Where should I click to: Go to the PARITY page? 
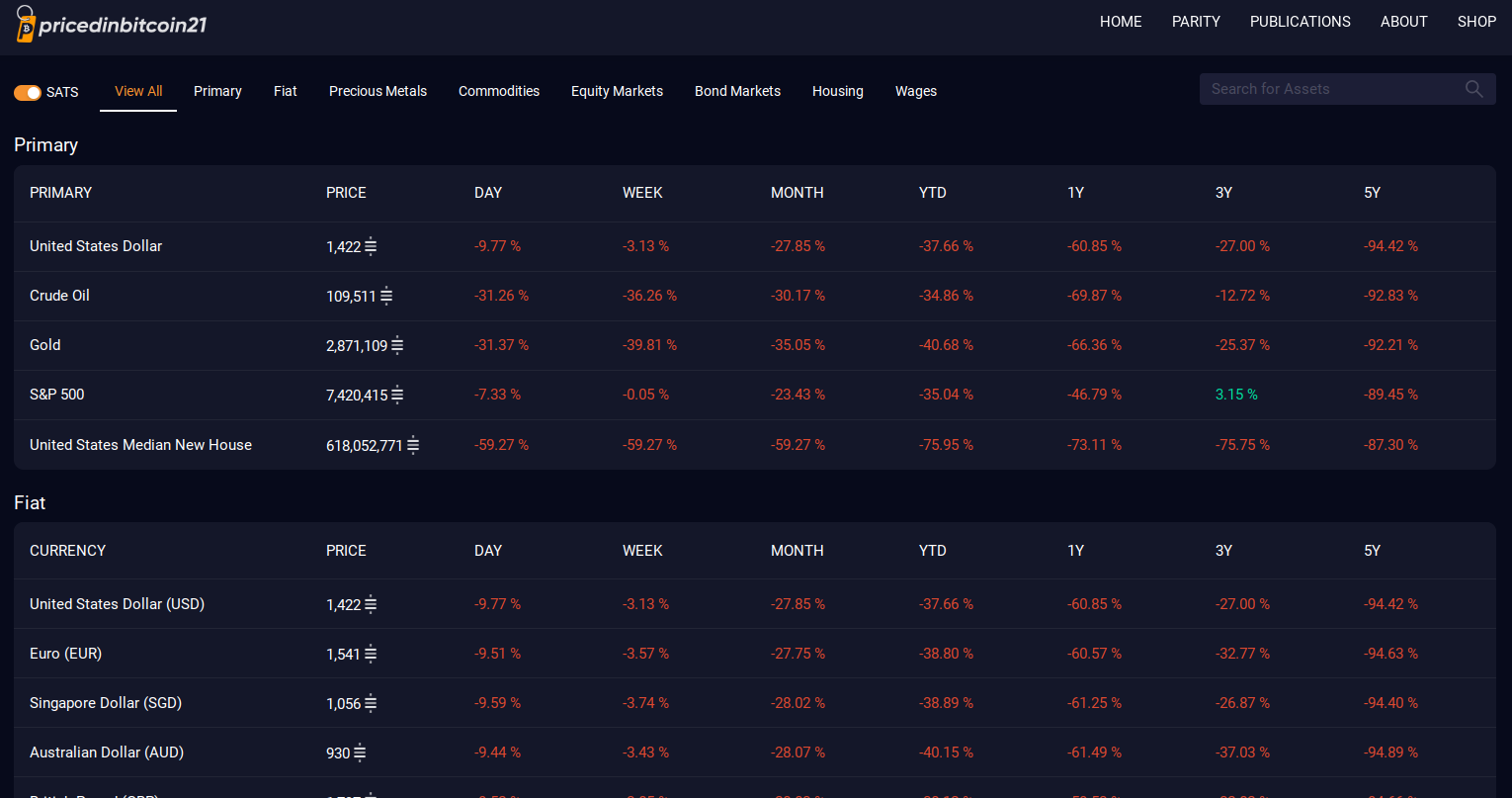pyautogui.click(x=1196, y=22)
